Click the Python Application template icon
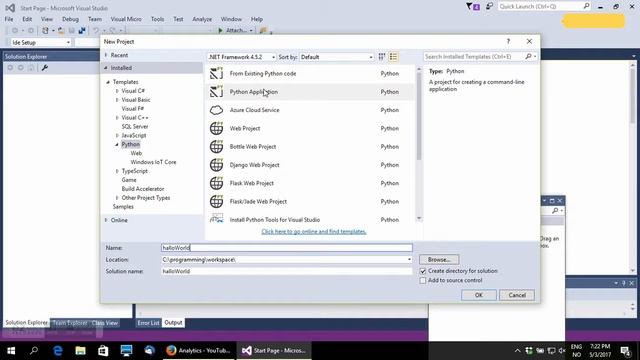The height and width of the screenshot is (360, 640). [216, 92]
